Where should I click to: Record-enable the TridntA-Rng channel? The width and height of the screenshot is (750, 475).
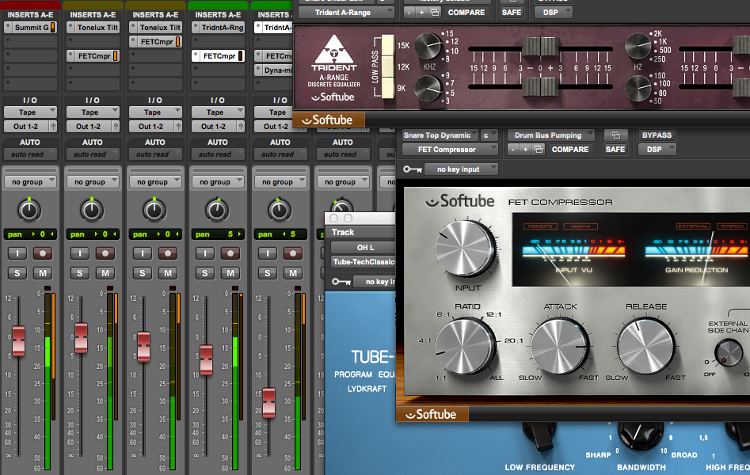(231, 253)
